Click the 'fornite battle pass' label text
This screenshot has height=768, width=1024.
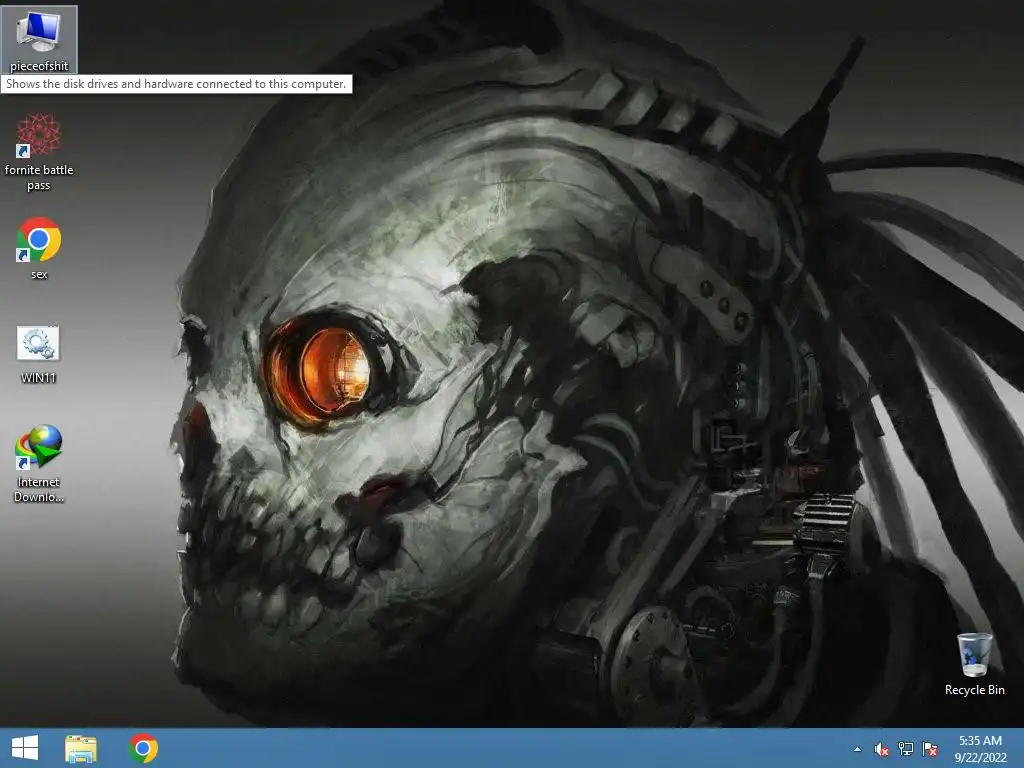click(39, 177)
